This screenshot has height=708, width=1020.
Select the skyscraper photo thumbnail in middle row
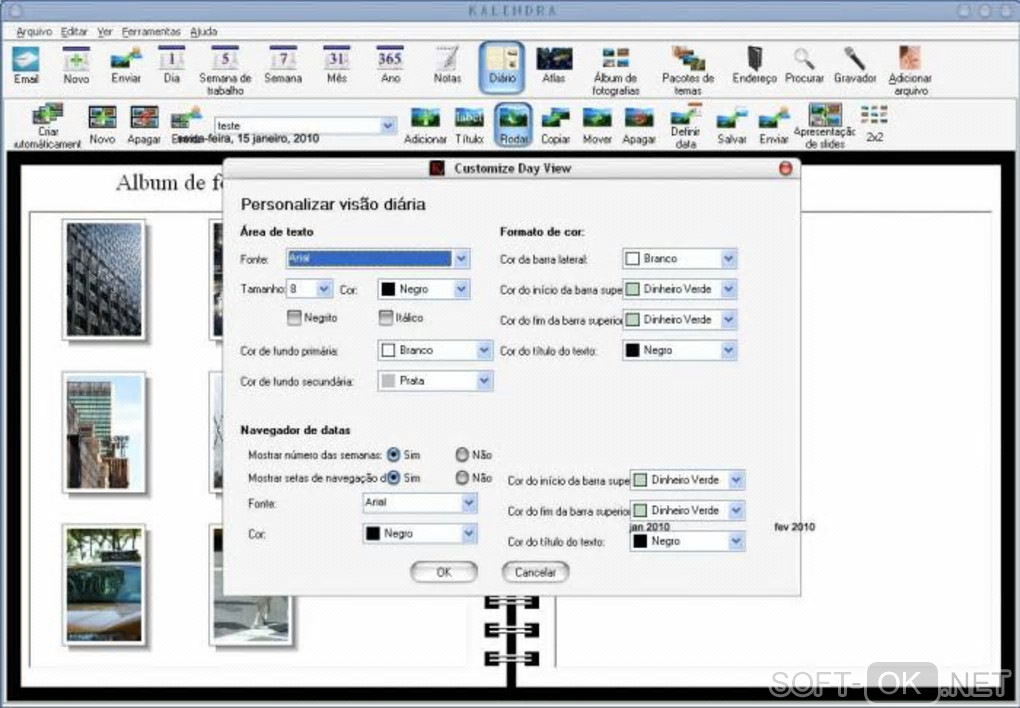[x=104, y=433]
